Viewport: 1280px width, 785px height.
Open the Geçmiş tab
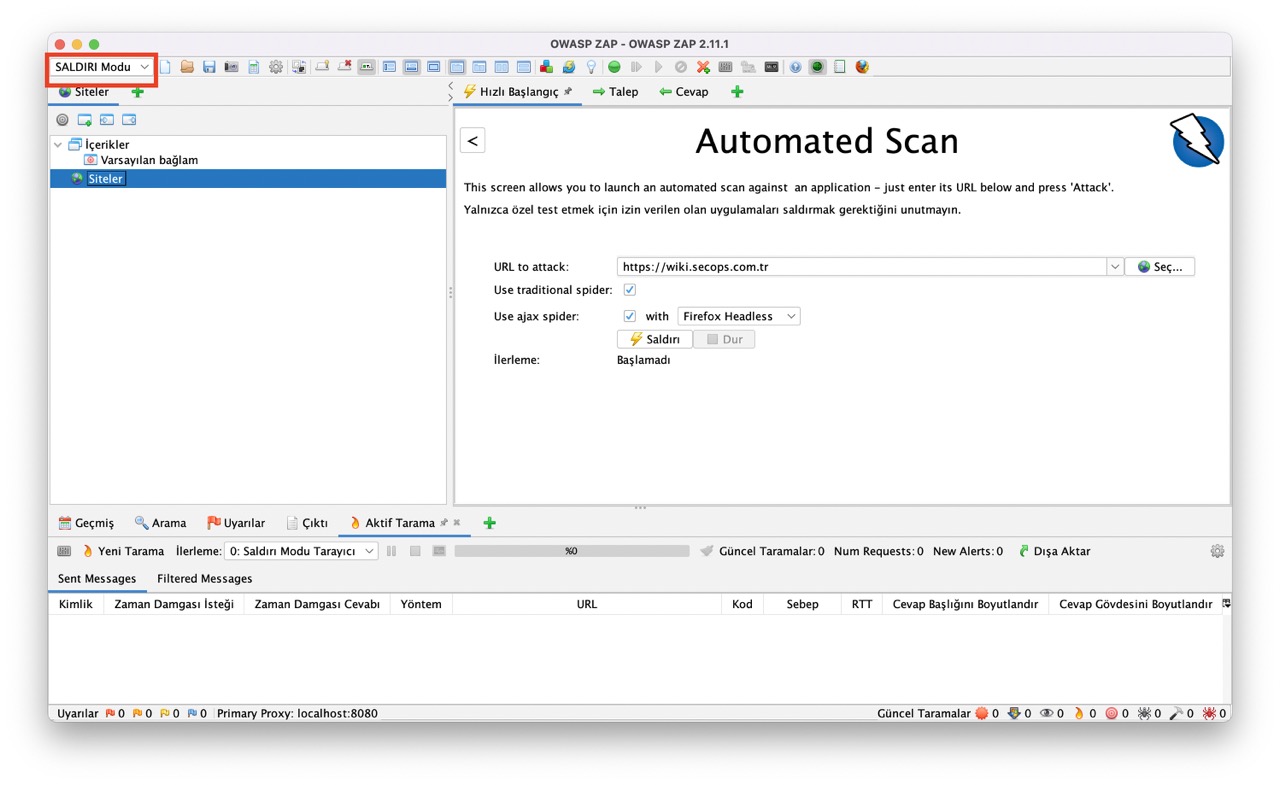click(x=86, y=523)
